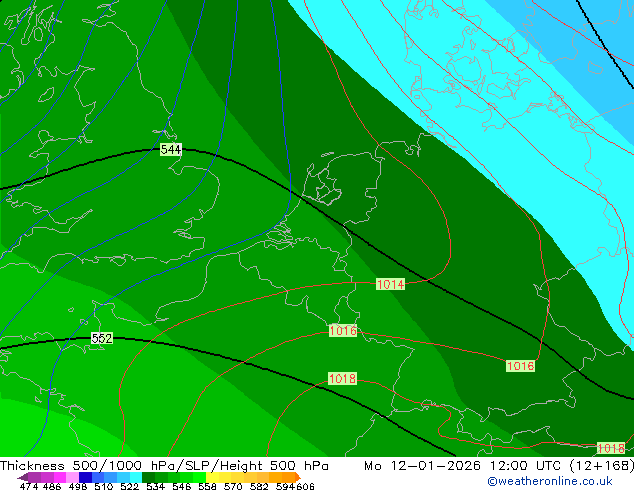This screenshot has width=634, height=490.
Task: Click the legend value 582
Action: click(259, 486)
